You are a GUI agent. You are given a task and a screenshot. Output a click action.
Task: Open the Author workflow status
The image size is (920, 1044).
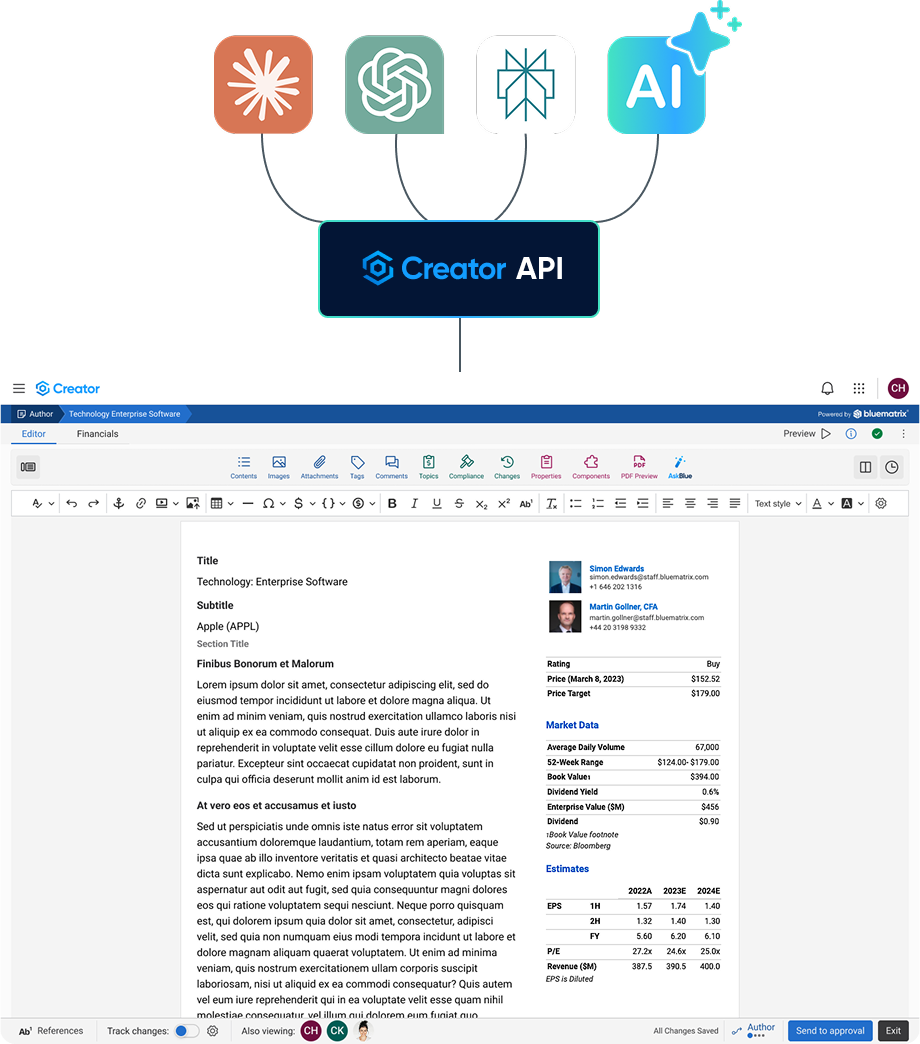pyautogui.click(x=754, y=1030)
